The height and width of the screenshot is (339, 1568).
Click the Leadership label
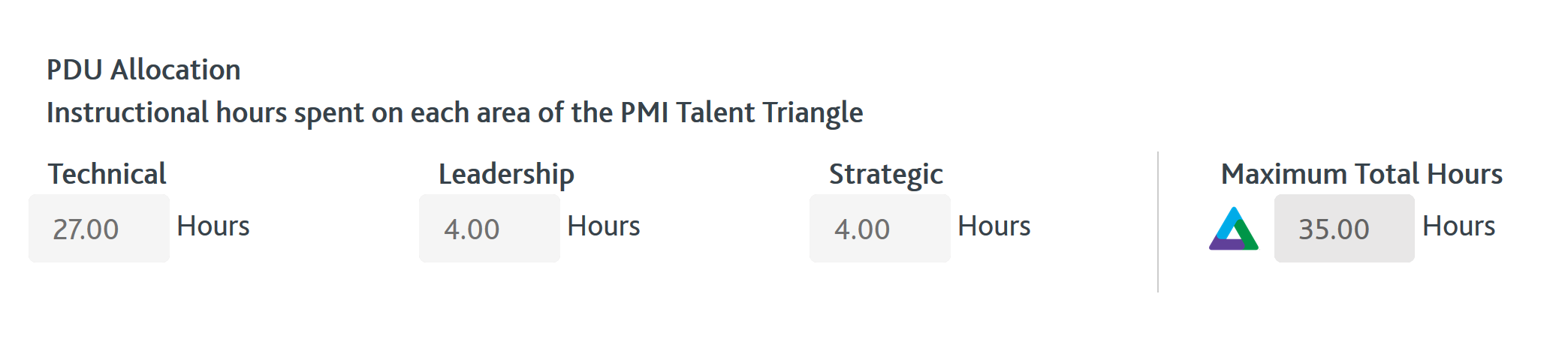coord(506,174)
